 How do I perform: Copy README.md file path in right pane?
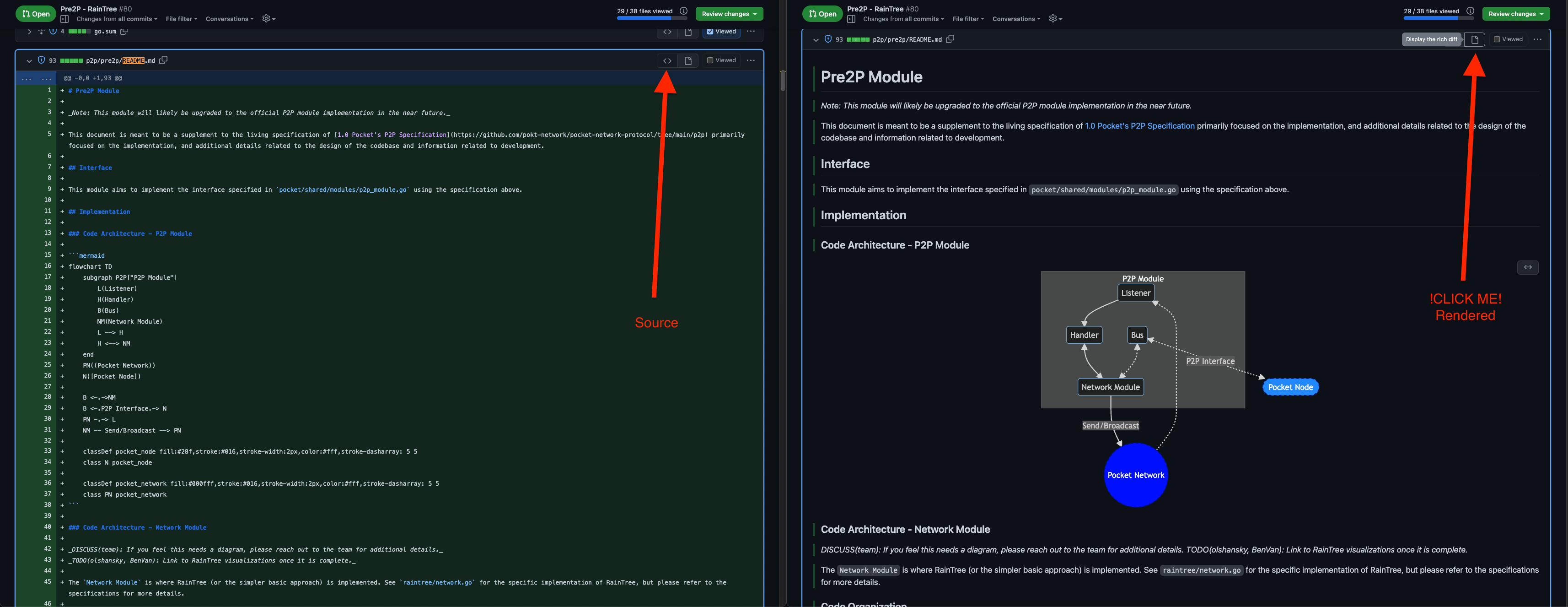coord(950,39)
